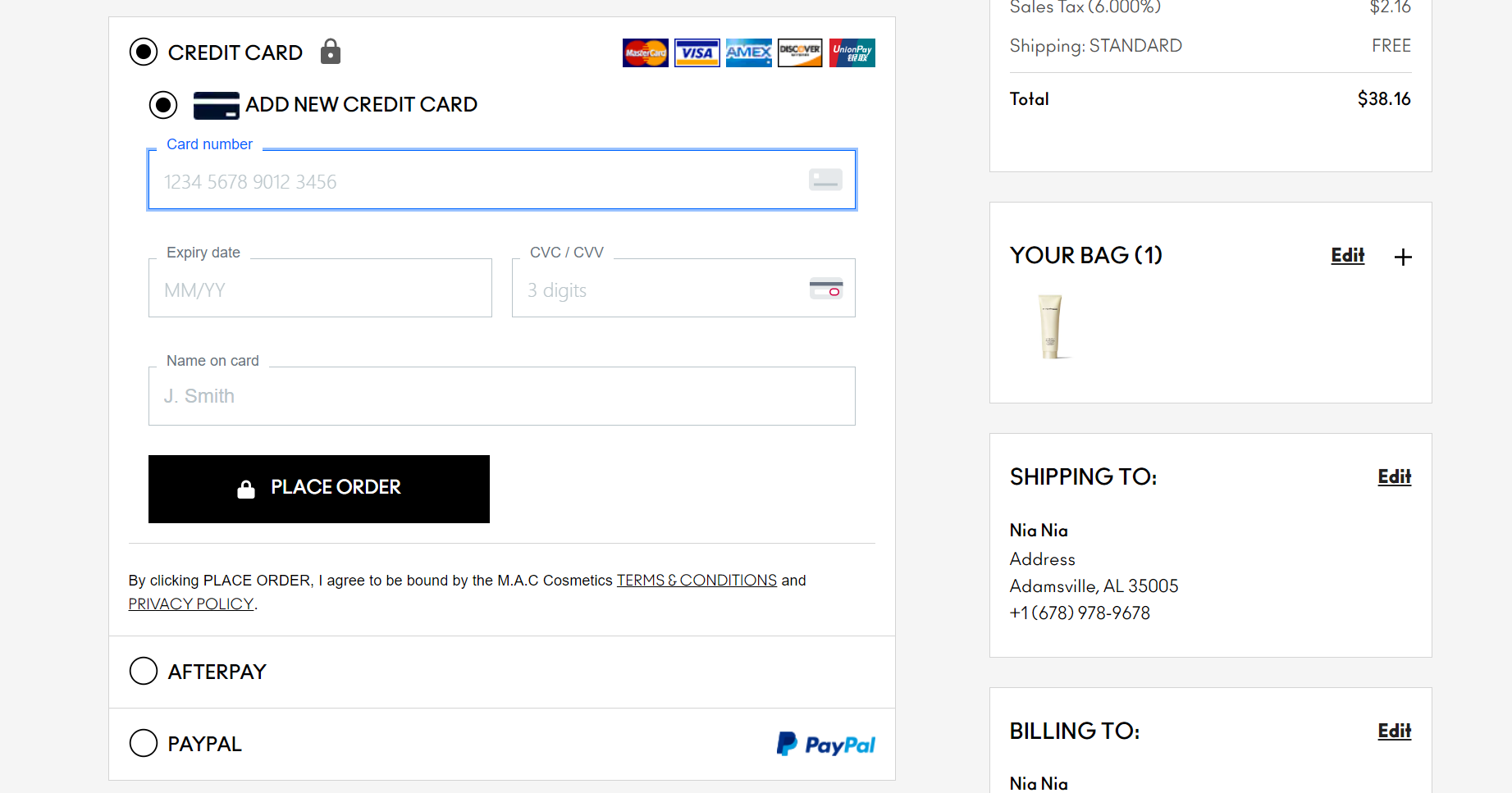Select the Credit Card payment option
The image size is (1512, 793).
[144, 52]
